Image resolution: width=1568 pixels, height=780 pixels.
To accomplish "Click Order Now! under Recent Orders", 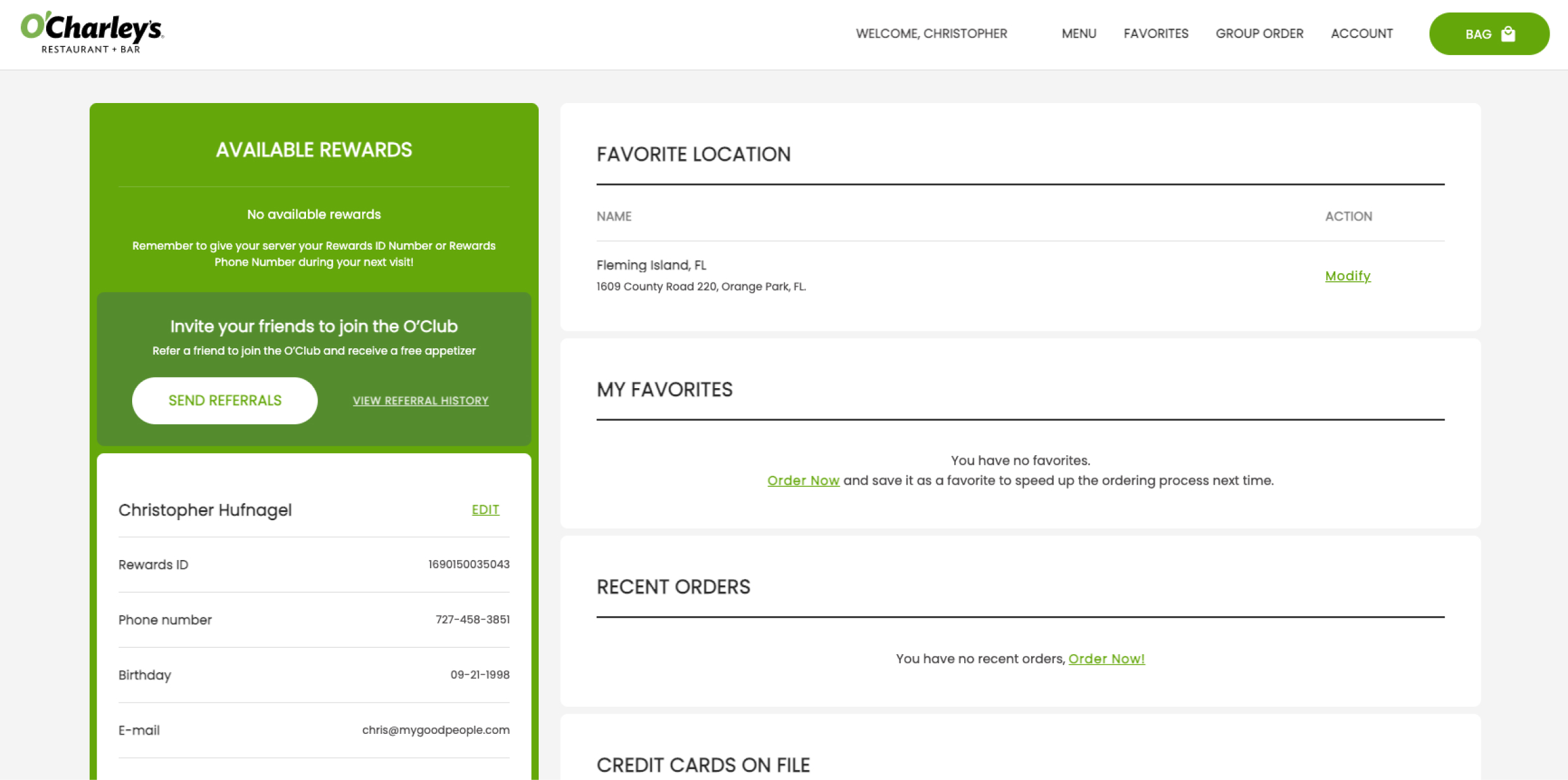I will click(1106, 659).
